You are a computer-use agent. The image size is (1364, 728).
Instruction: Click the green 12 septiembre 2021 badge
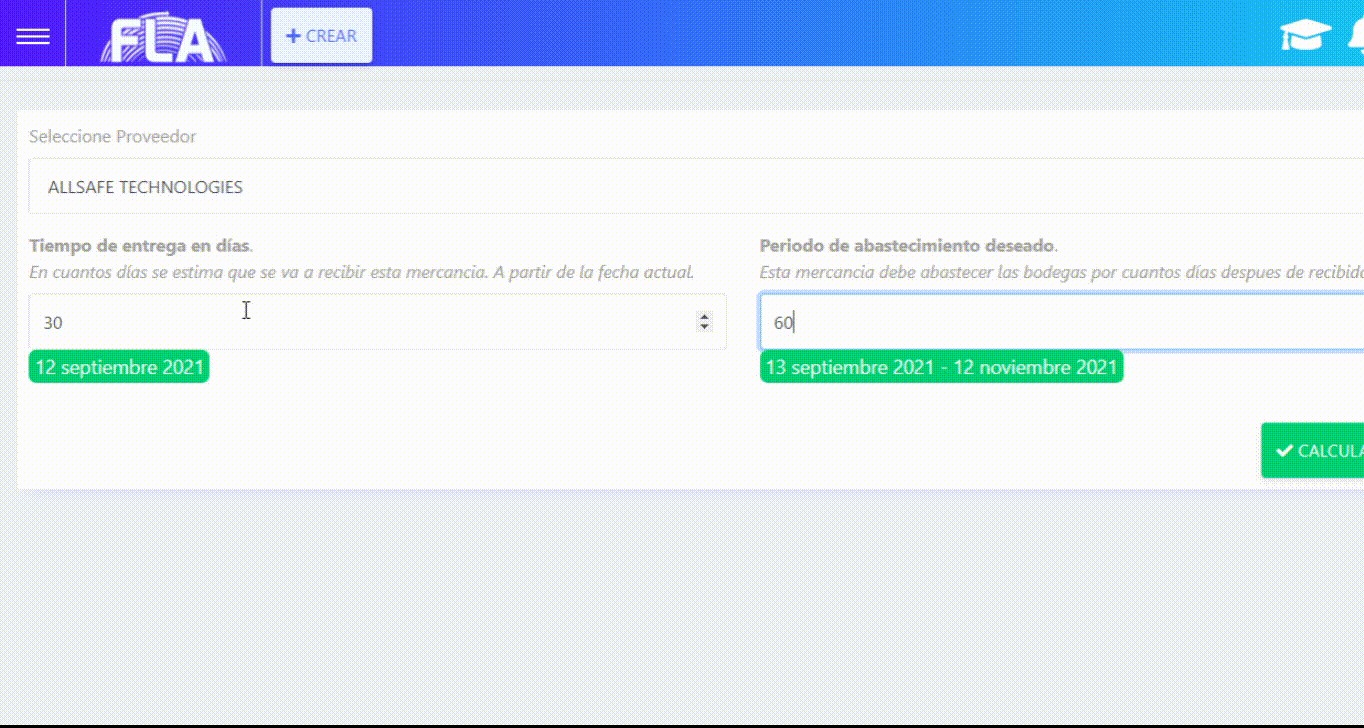119,367
